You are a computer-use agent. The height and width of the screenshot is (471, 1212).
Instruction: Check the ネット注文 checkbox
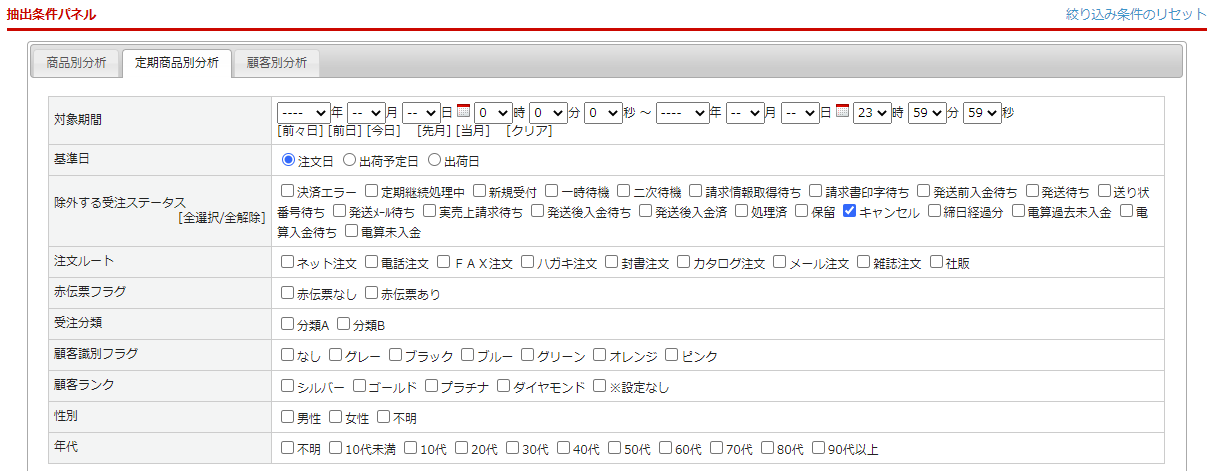(x=288, y=263)
